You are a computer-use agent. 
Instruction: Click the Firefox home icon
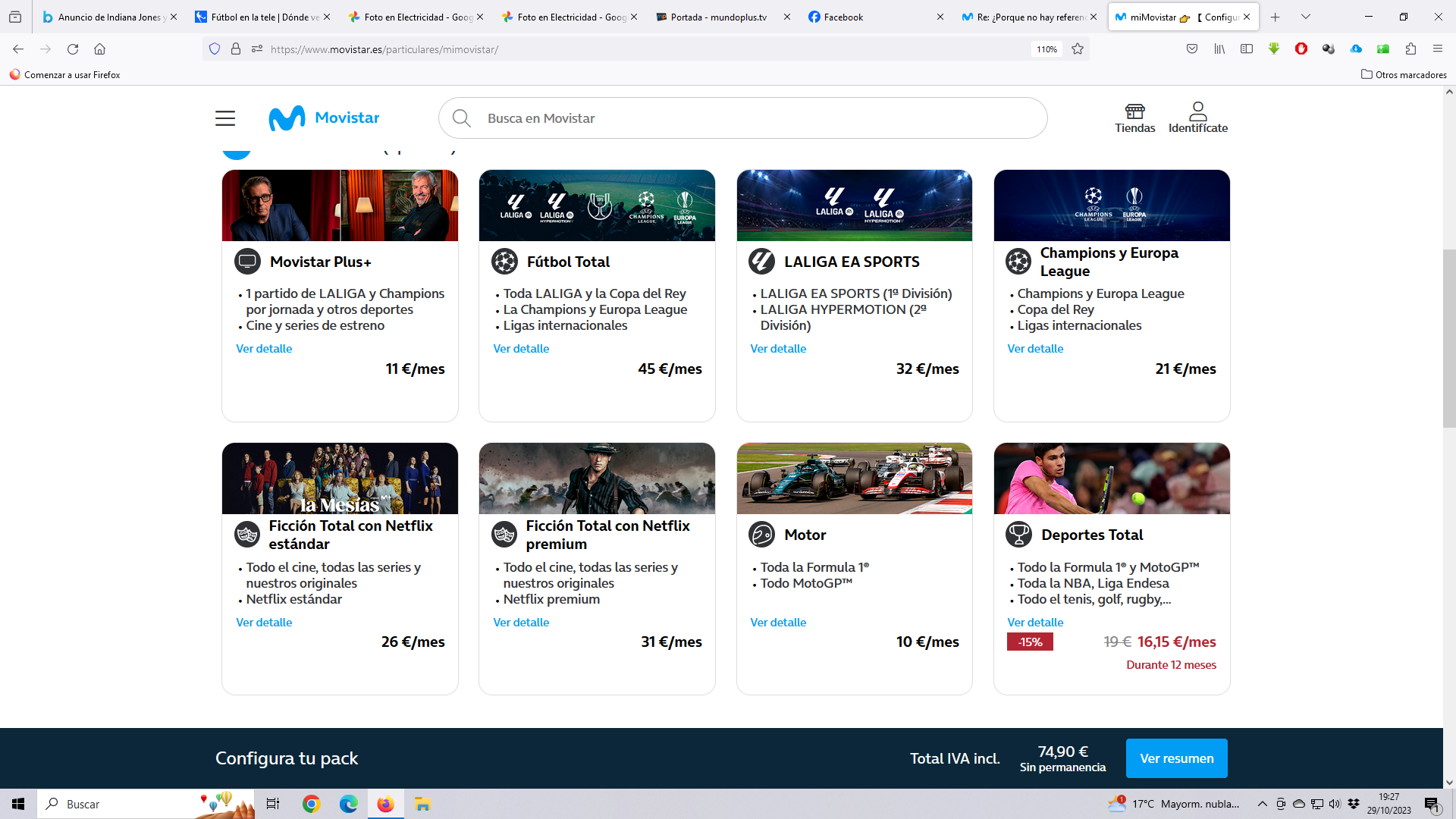[x=99, y=49]
